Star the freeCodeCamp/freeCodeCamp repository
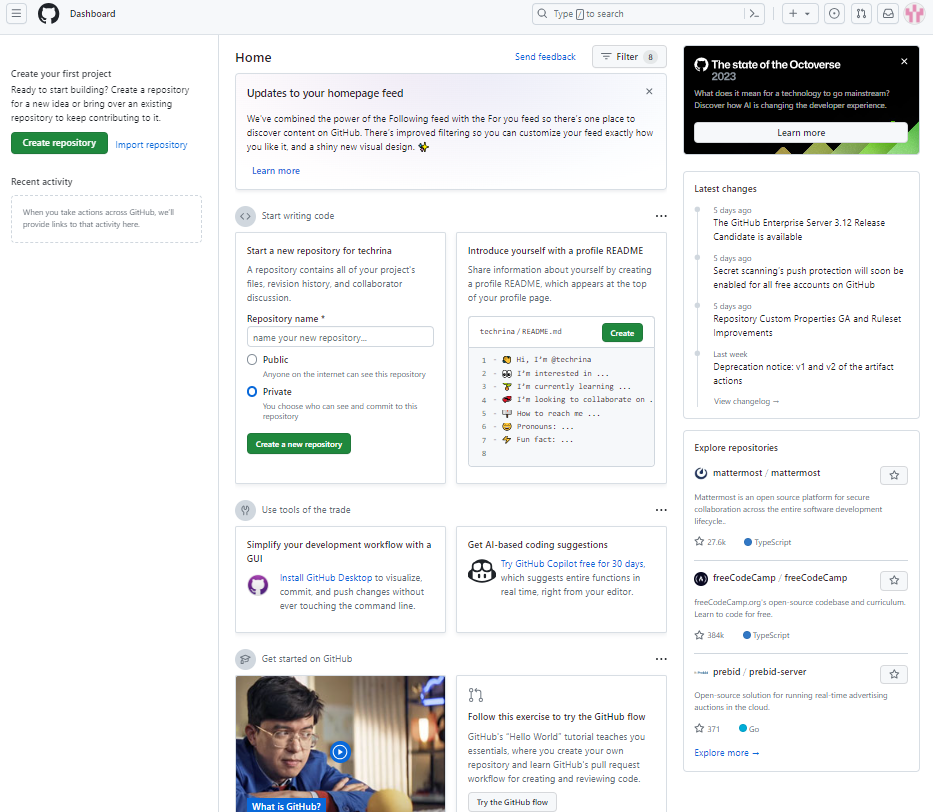The width and height of the screenshot is (933, 812). 894,580
